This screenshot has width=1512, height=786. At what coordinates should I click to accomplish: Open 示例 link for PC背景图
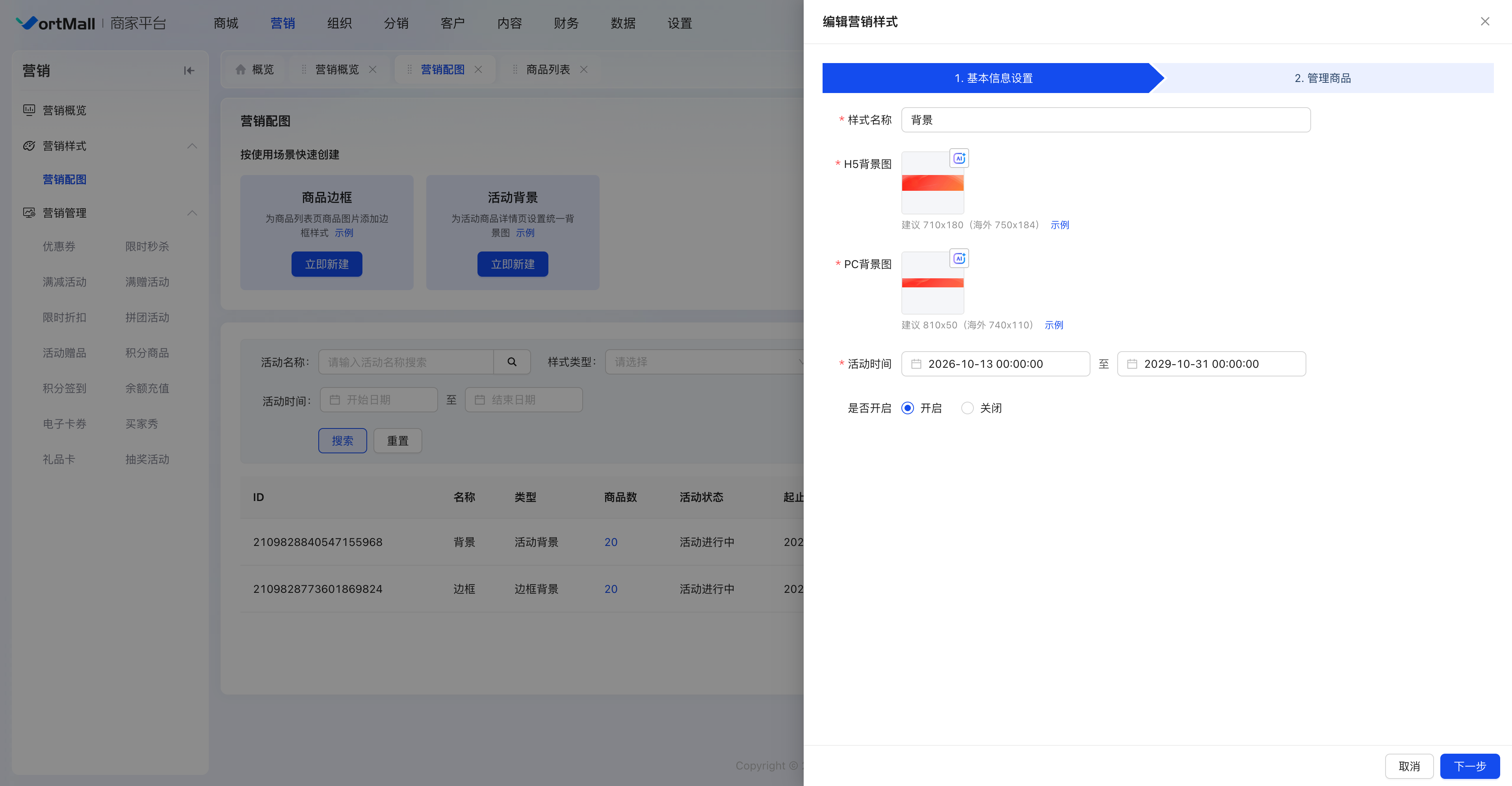click(1053, 325)
